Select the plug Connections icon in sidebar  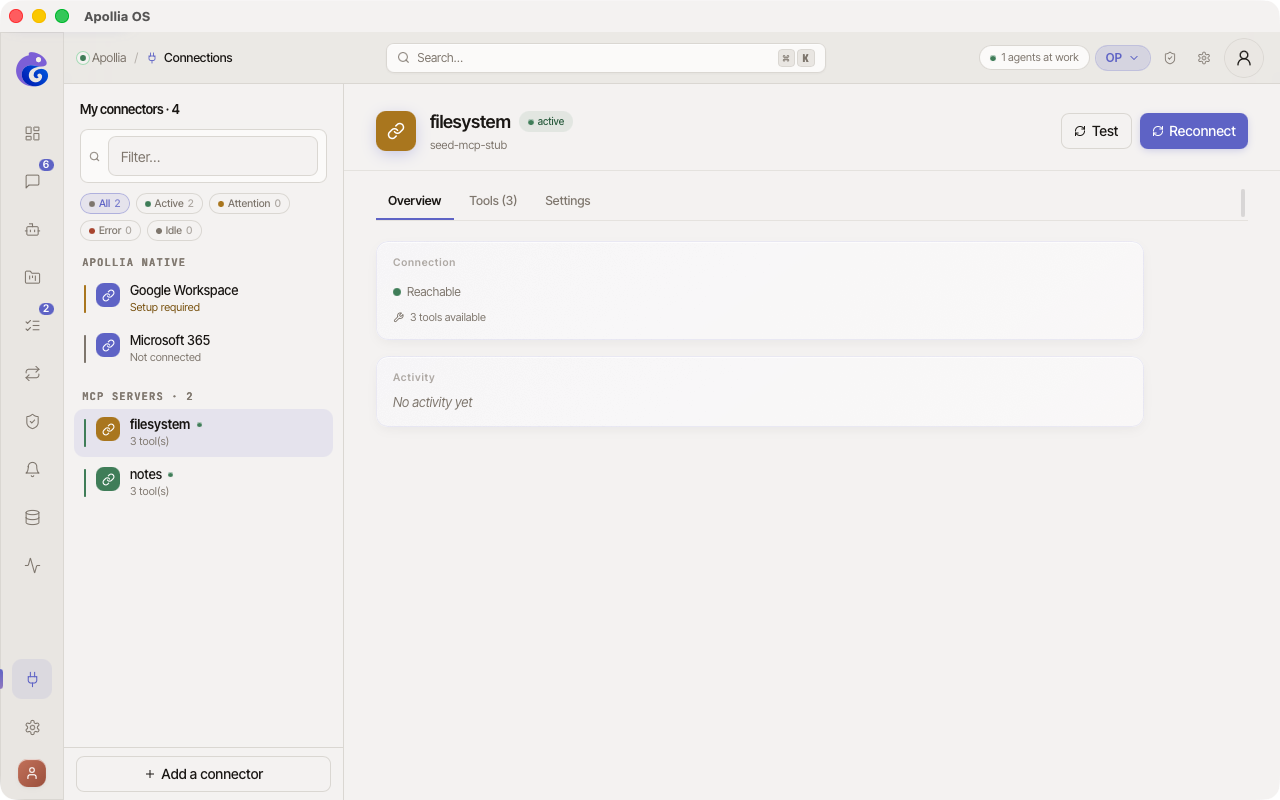click(32, 679)
